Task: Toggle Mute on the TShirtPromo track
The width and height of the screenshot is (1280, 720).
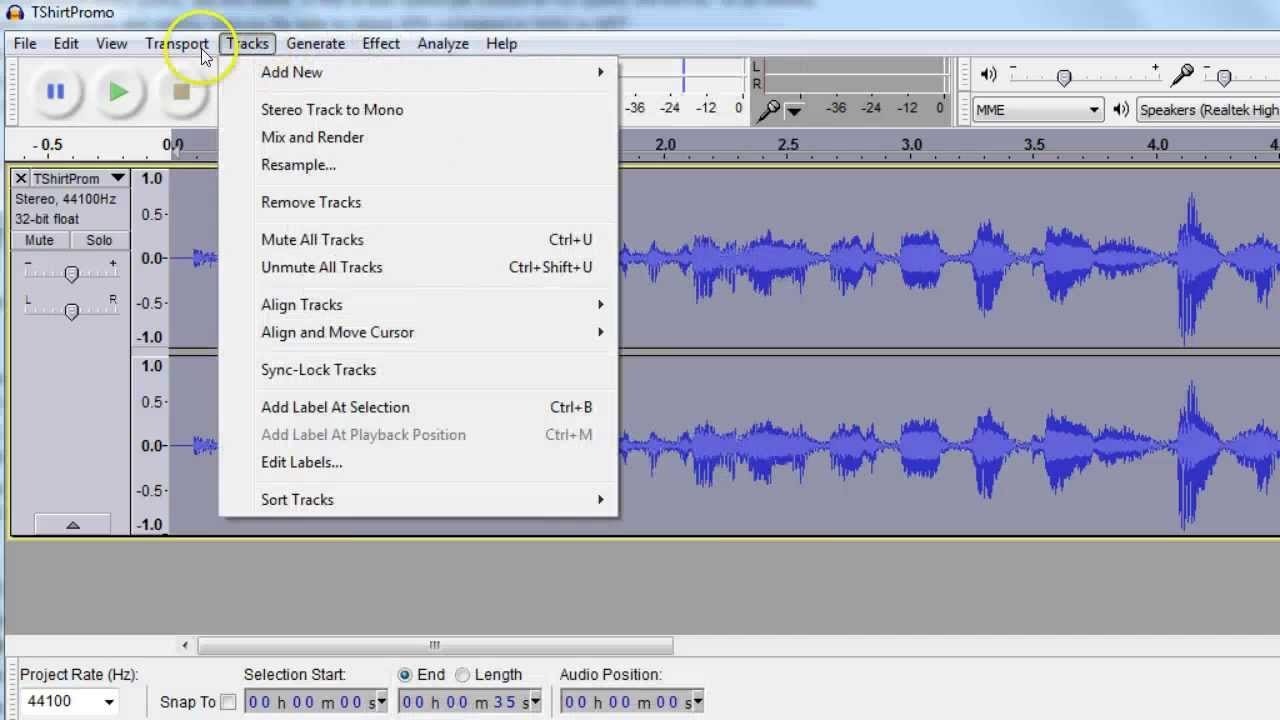Action: [x=39, y=240]
